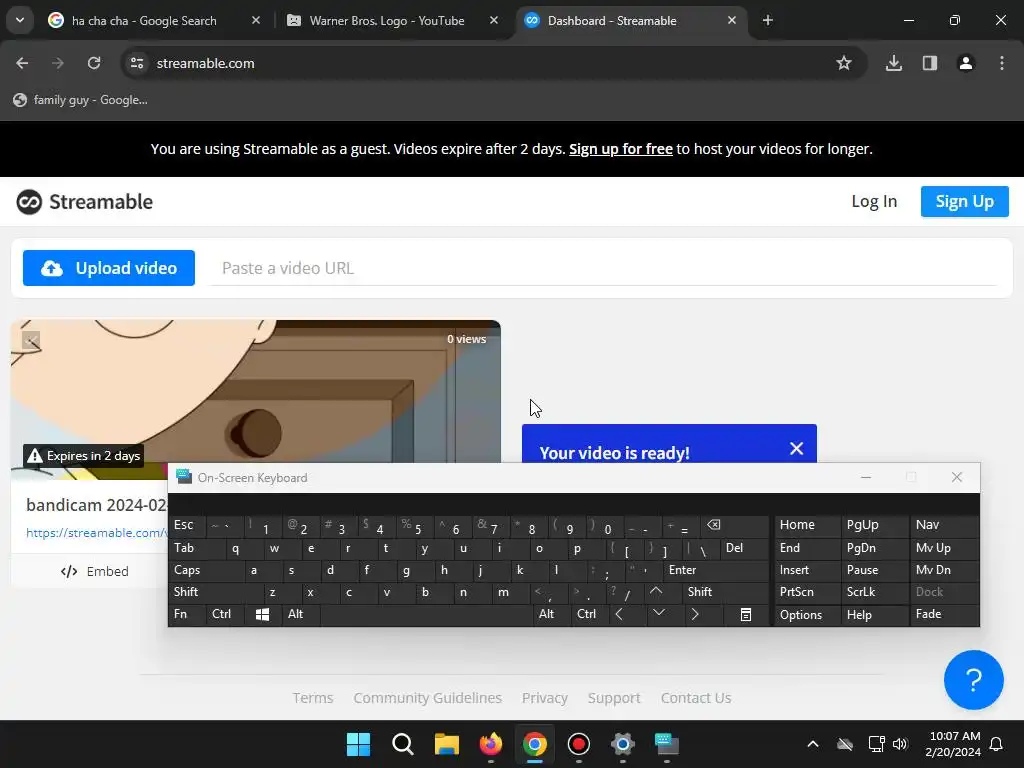Click the Enter key on On-Screen Keyboard
This screenshot has height=768, width=1024.
715,570
